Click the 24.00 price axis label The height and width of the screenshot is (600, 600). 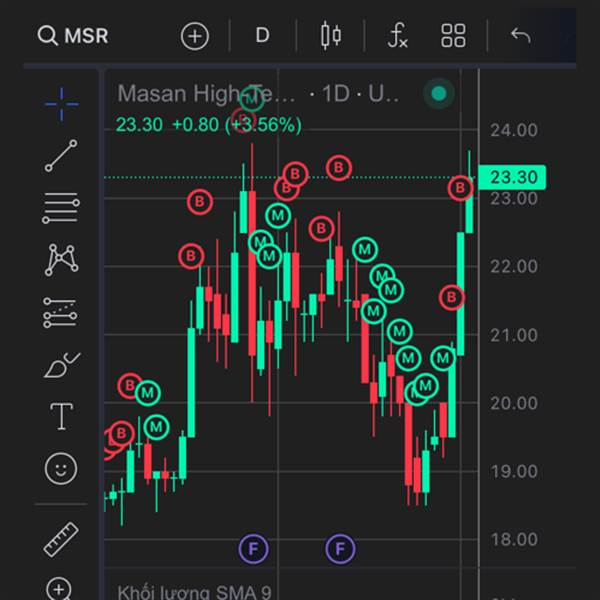[x=514, y=130]
